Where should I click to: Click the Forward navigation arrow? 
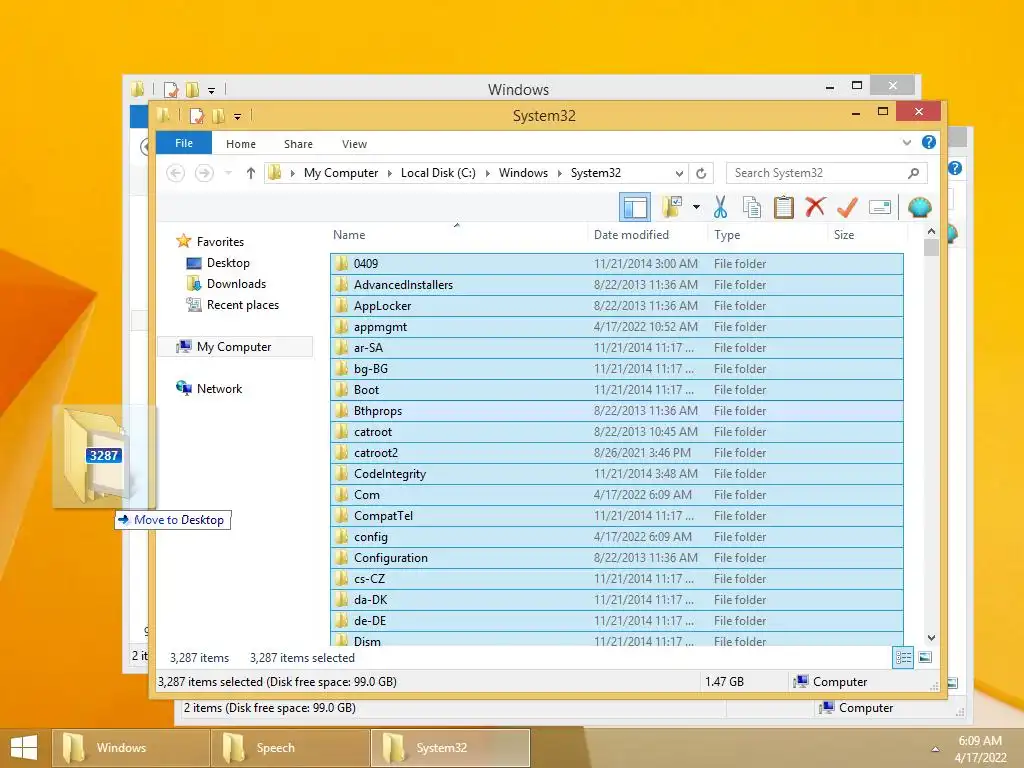pyautogui.click(x=204, y=173)
